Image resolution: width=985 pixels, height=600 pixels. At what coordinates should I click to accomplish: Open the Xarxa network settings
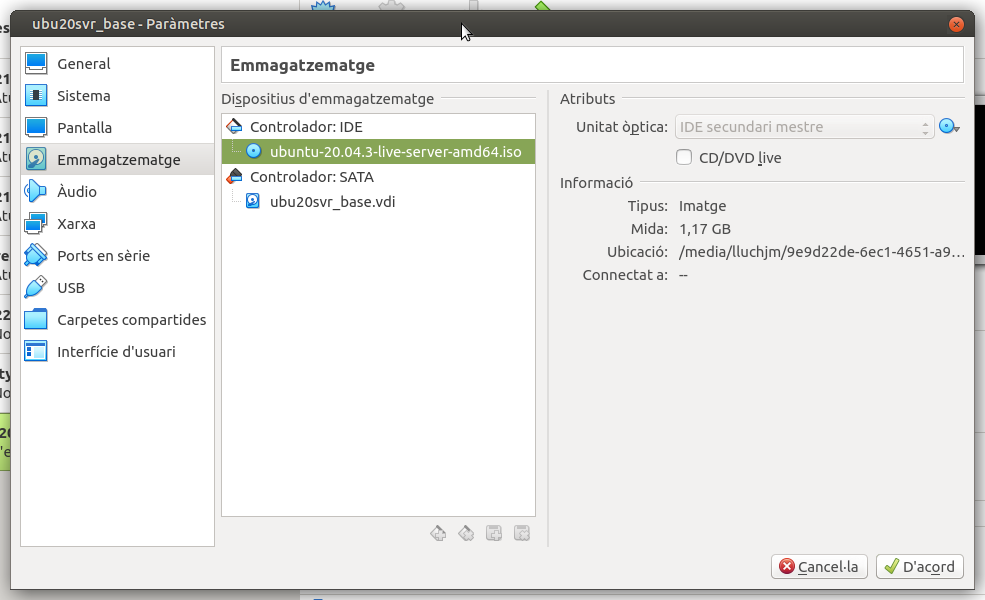76,224
